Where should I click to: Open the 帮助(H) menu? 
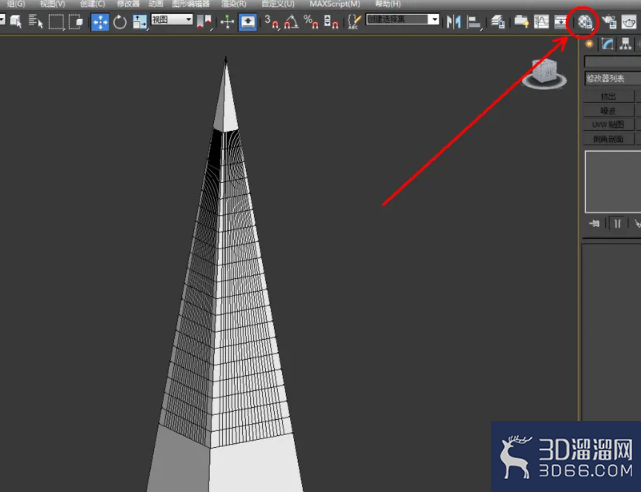tap(388, 4)
